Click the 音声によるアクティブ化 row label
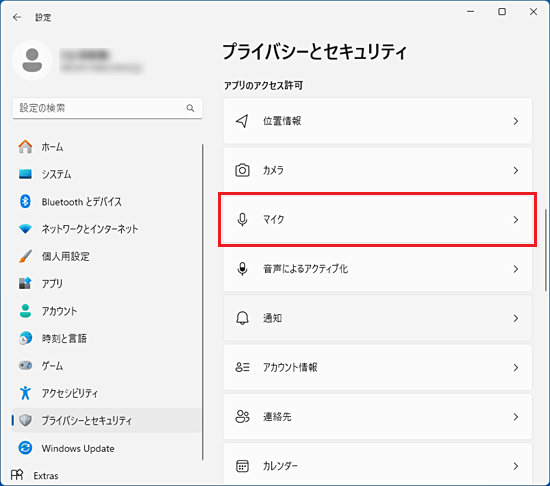550x486 pixels. 306,269
